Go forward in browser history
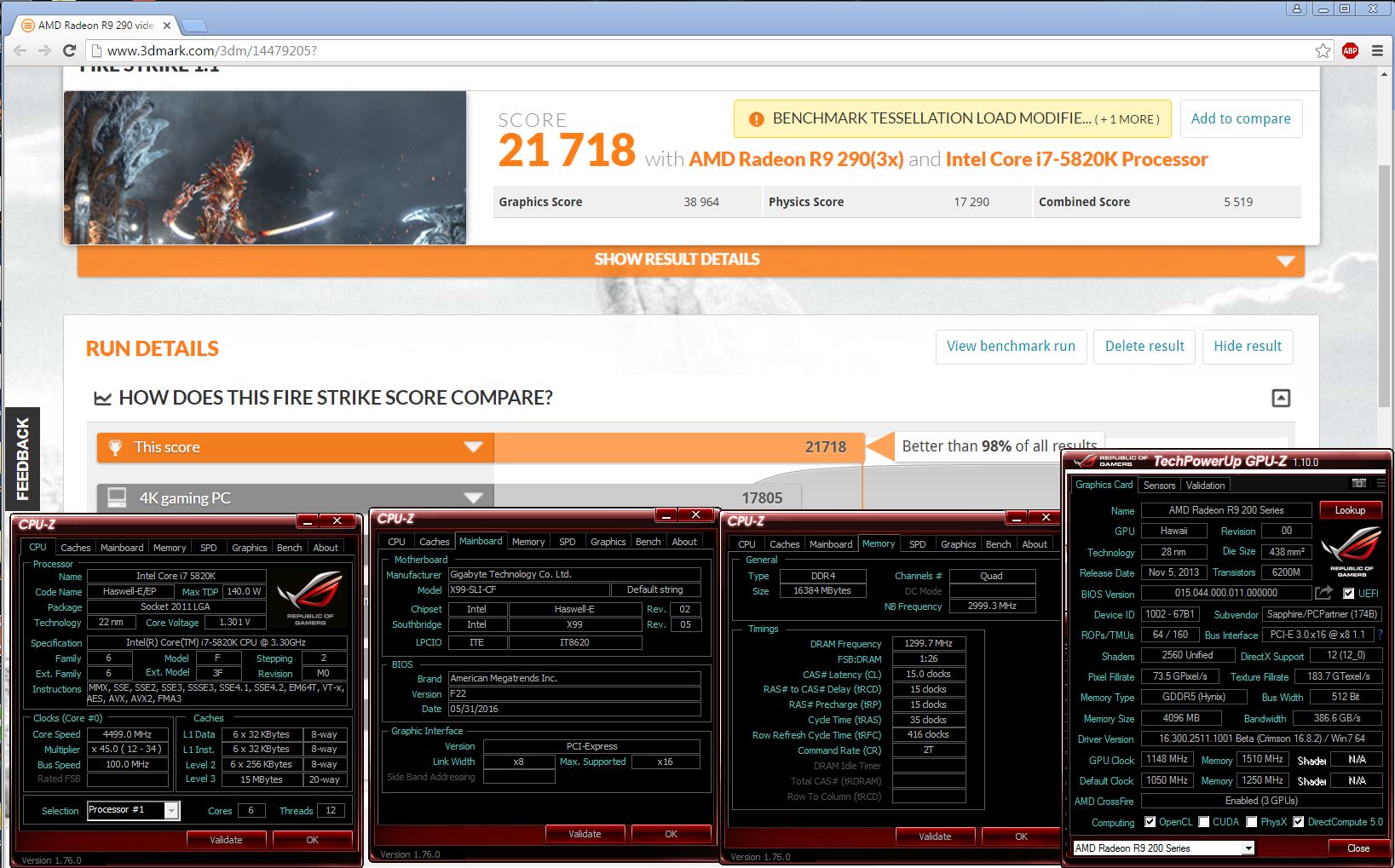Viewport: 1395px width, 868px height. (x=44, y=51)
